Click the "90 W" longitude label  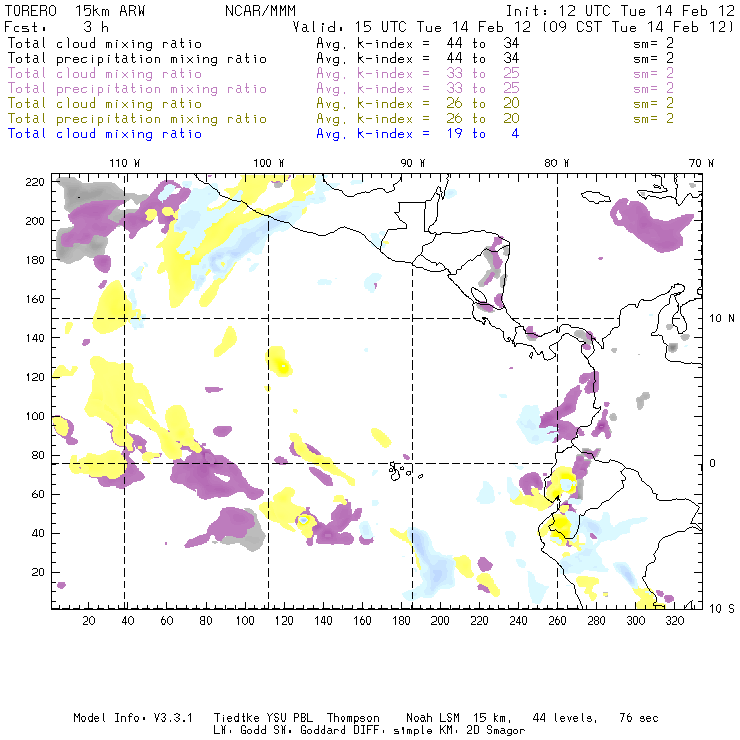[413, 163]
